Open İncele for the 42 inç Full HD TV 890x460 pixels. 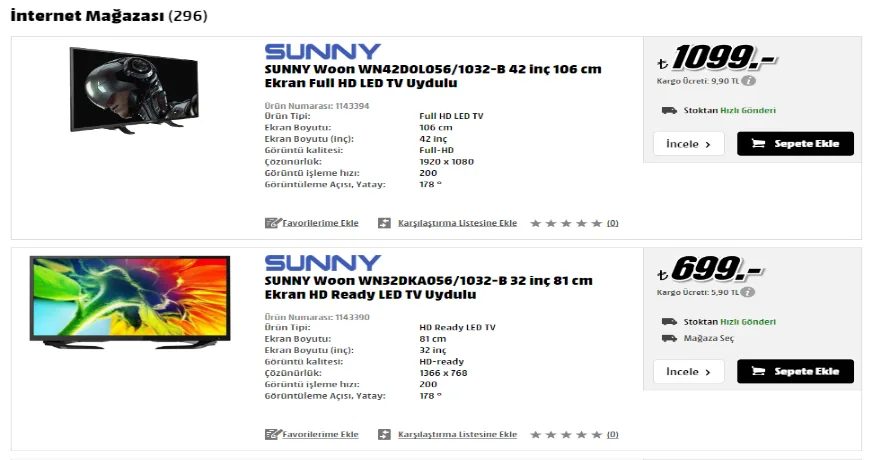click(x=689, y=144)
